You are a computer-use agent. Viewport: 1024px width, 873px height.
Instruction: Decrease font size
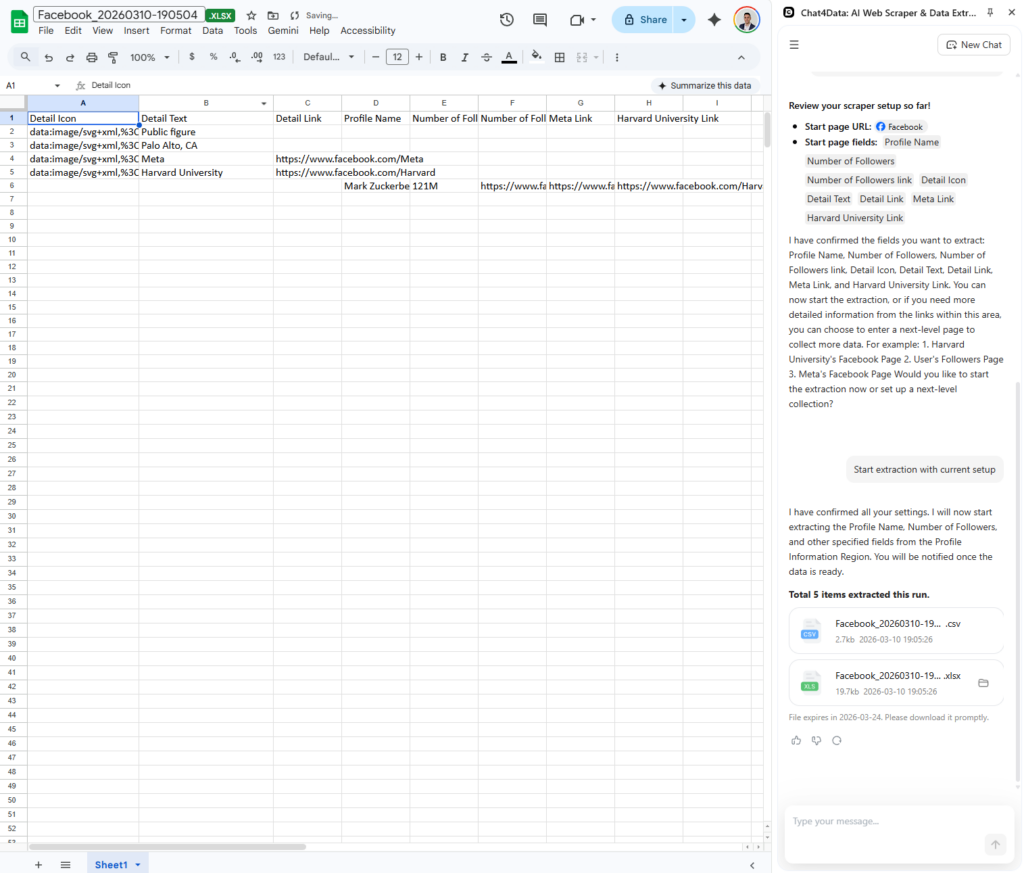click(376, 57)
